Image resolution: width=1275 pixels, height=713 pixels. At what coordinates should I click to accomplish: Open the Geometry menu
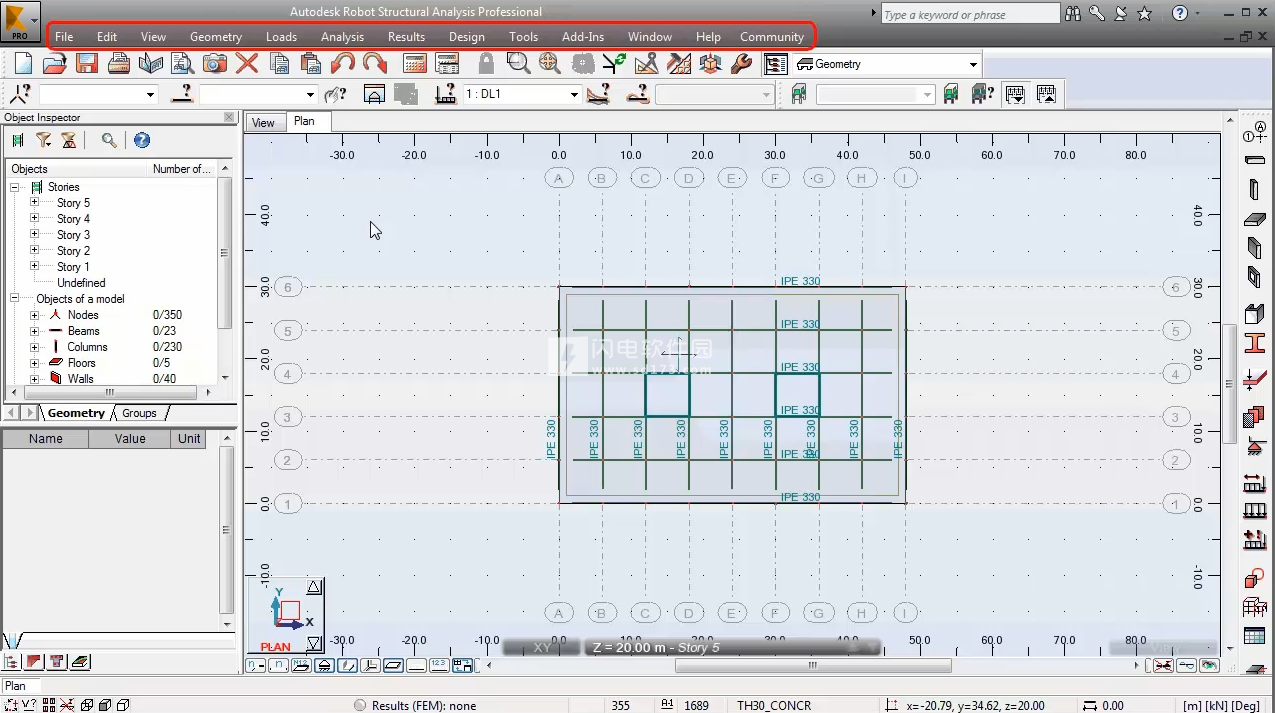tap(216, 36)
